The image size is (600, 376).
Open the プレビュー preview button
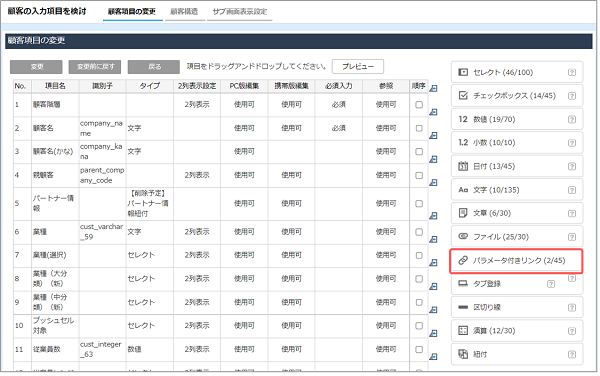pos(358,67)
